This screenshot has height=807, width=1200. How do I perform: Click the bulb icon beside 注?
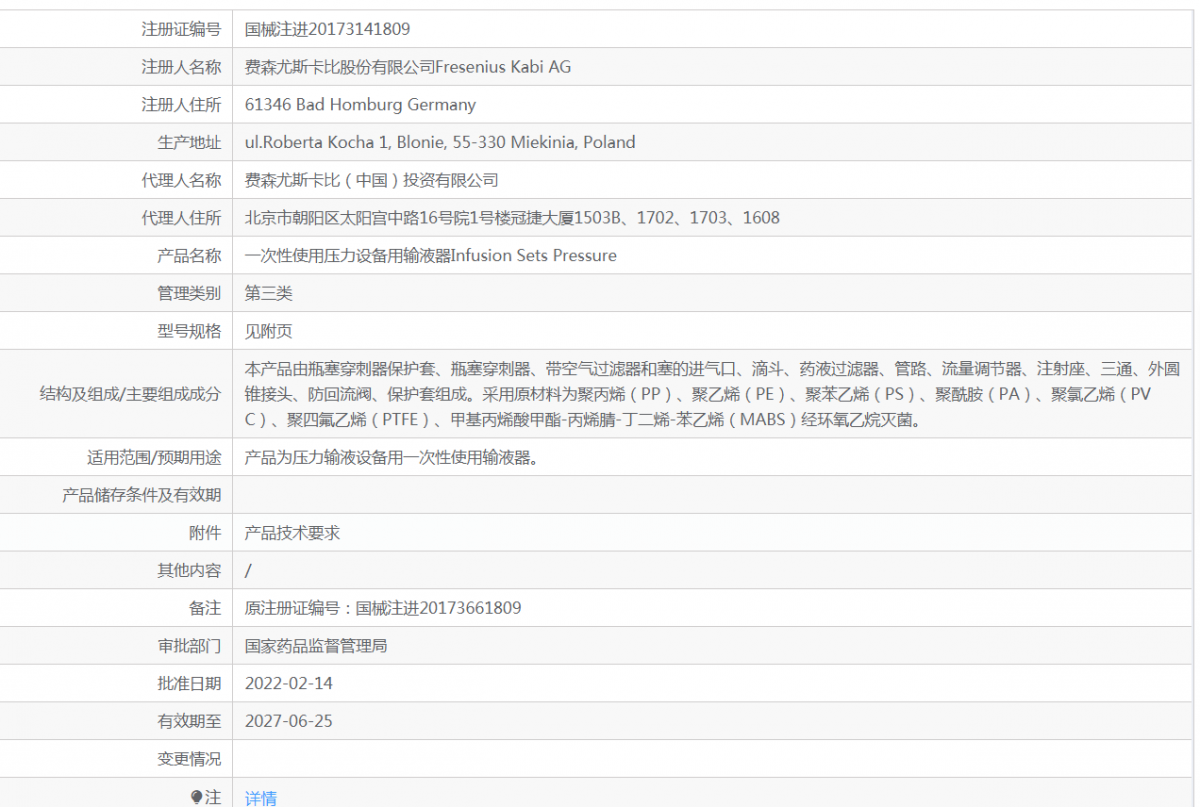tap(196, 797)
